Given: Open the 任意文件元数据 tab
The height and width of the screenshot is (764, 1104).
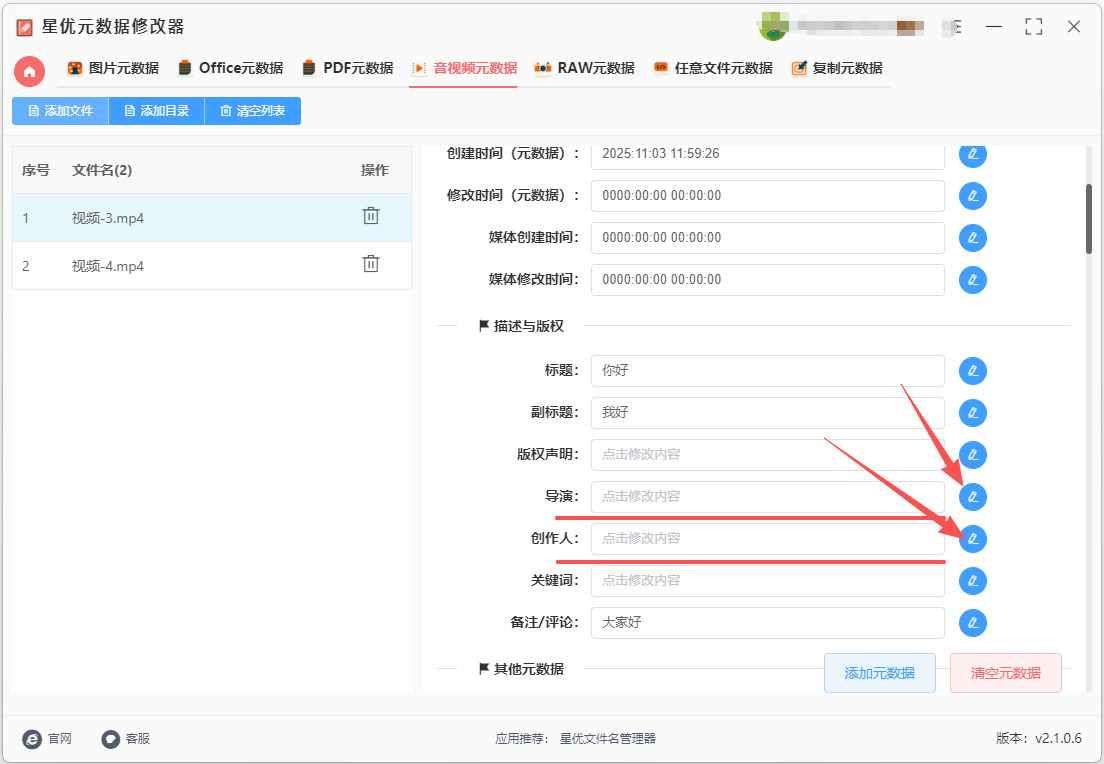Looking at the screenshot, I should tap(713, 68).
